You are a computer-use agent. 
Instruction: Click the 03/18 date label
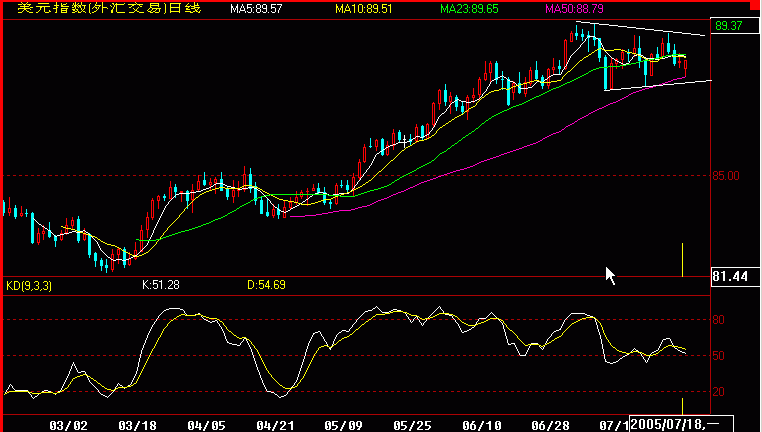pyautogui.click(x=138, y=426)
